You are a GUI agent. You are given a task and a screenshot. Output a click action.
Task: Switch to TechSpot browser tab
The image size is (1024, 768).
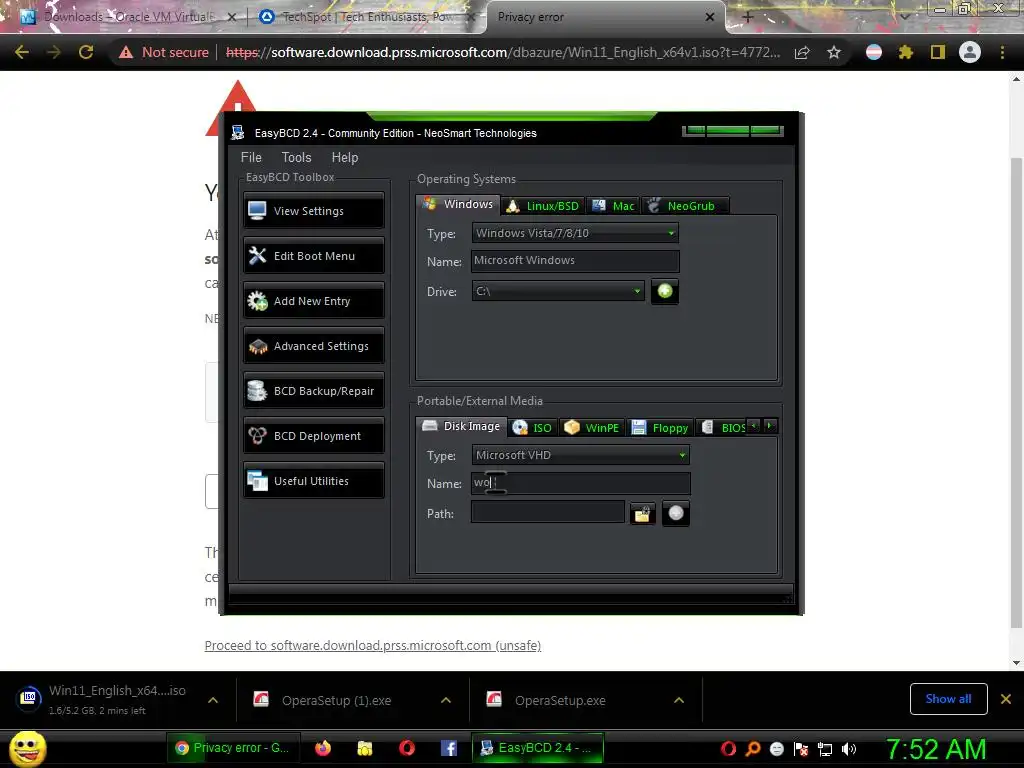pos(366,17)
